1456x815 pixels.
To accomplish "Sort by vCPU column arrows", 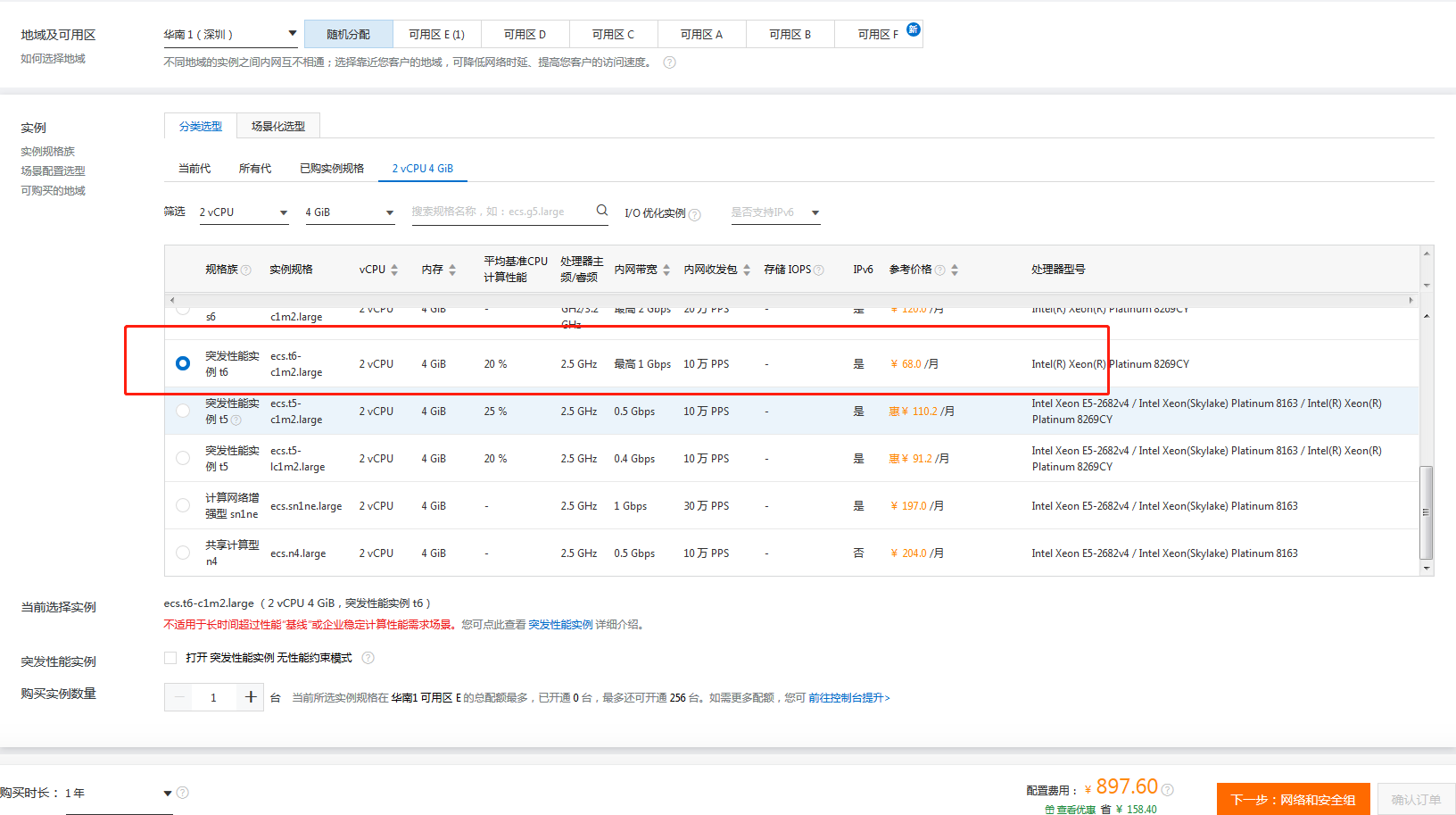I will [394, 270].
